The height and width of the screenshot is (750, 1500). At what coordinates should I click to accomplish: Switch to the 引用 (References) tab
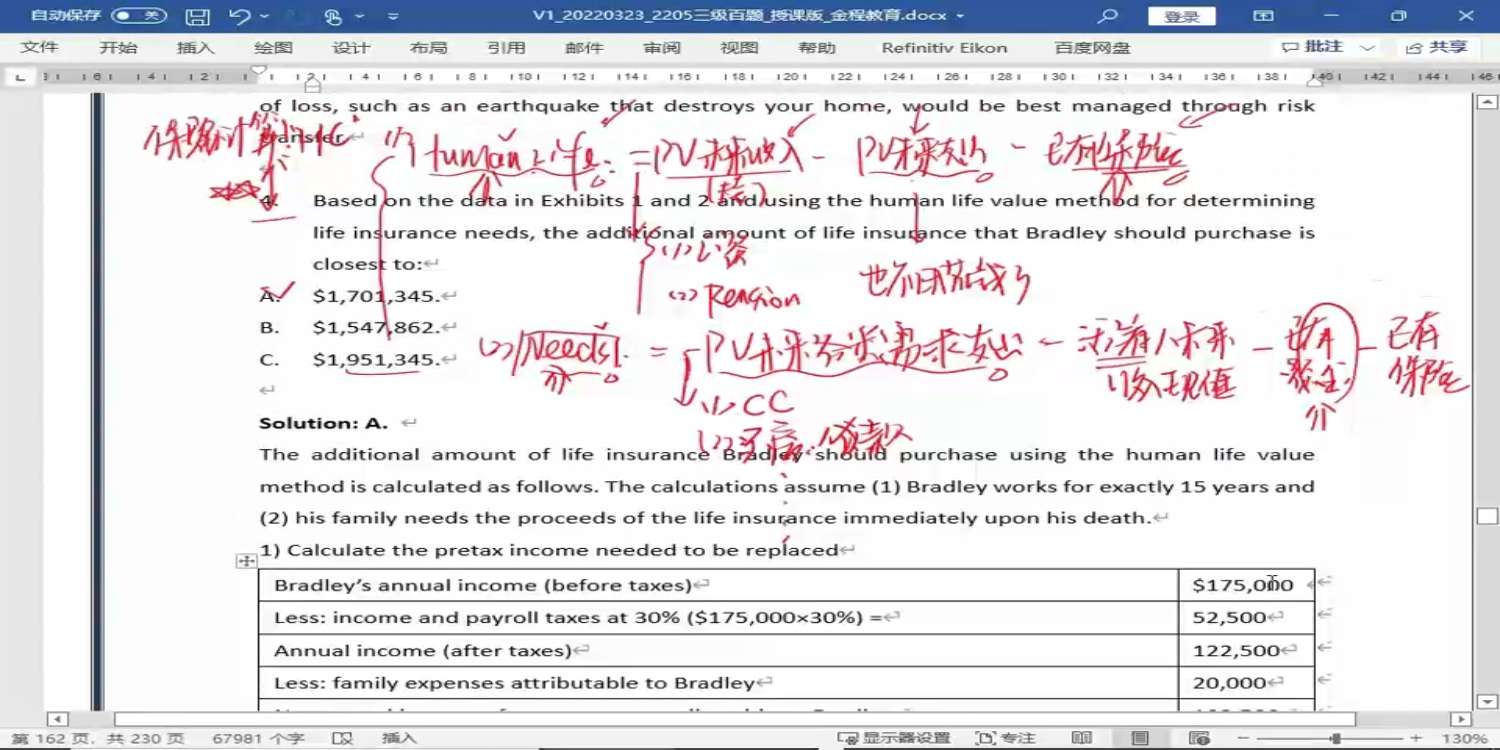506,48
